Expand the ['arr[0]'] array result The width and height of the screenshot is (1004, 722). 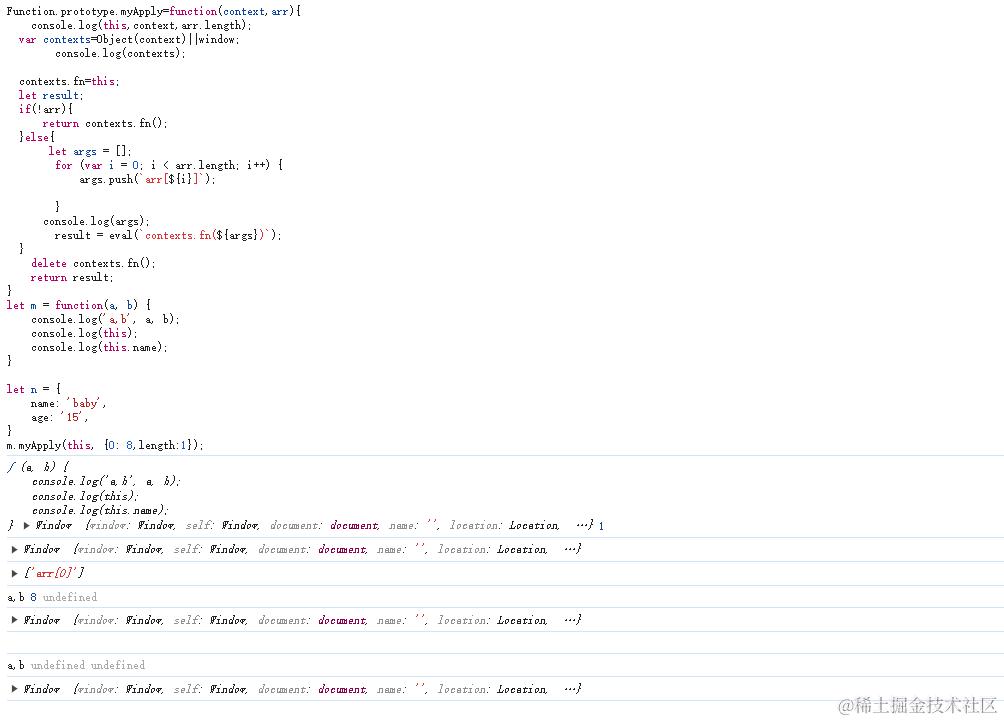pos(12,573)
